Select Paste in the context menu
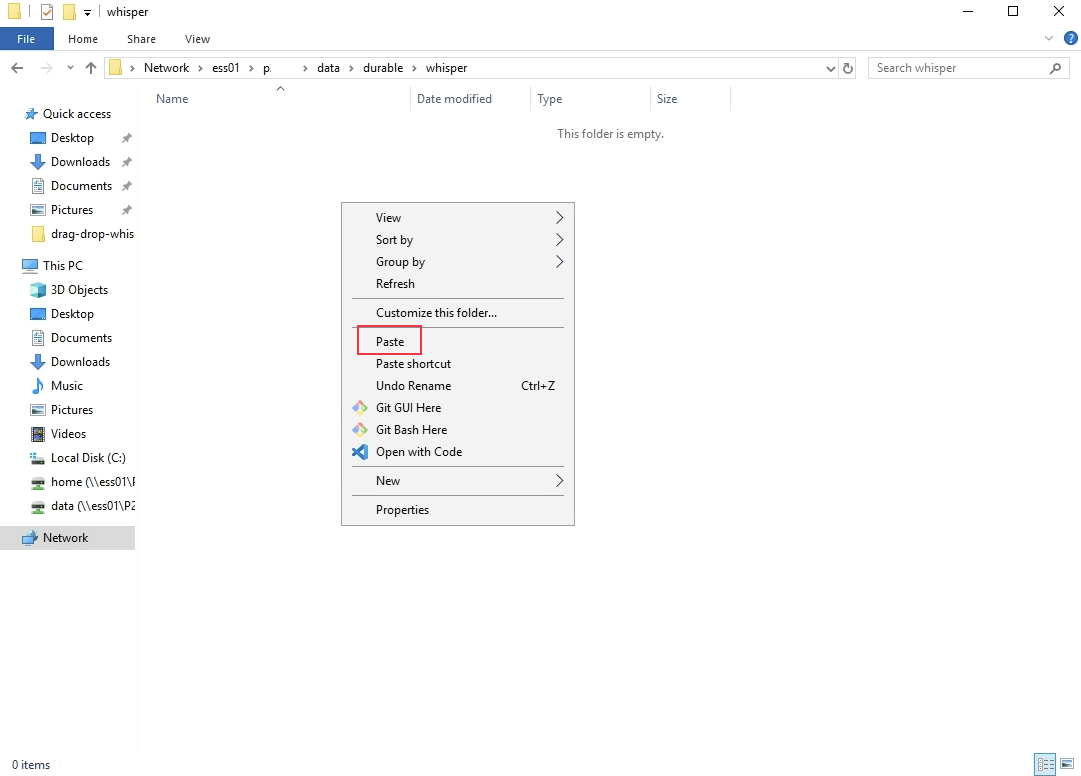Screen dimensions: 1081x776 click(390, 342)
